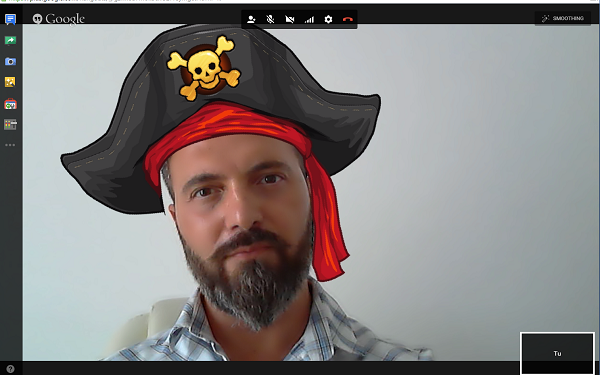600x375 pixels.
Task: Open the red toolbox app icon
Action: click(10, 104)
